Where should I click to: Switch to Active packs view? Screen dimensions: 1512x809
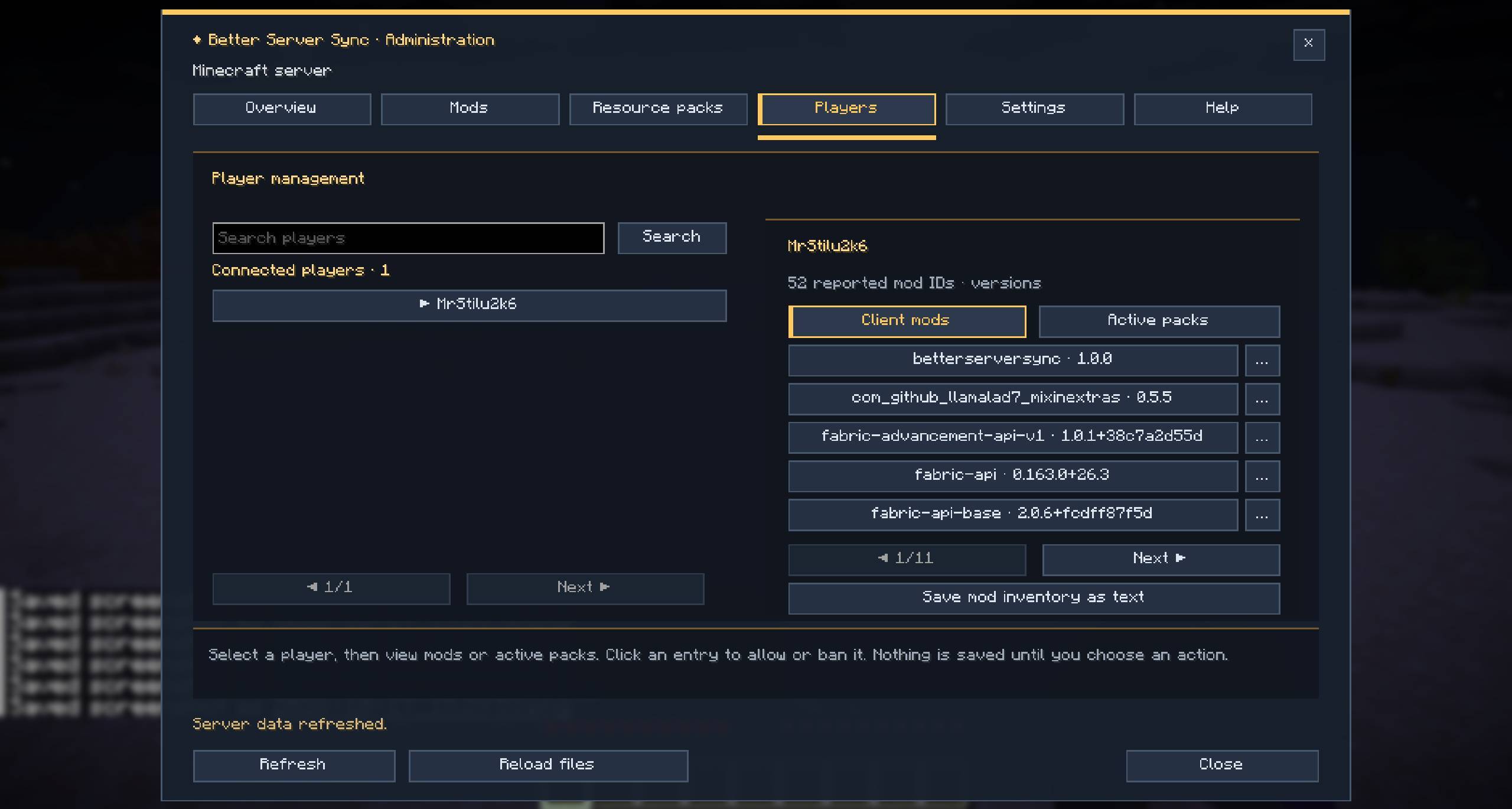point(1159,321)
